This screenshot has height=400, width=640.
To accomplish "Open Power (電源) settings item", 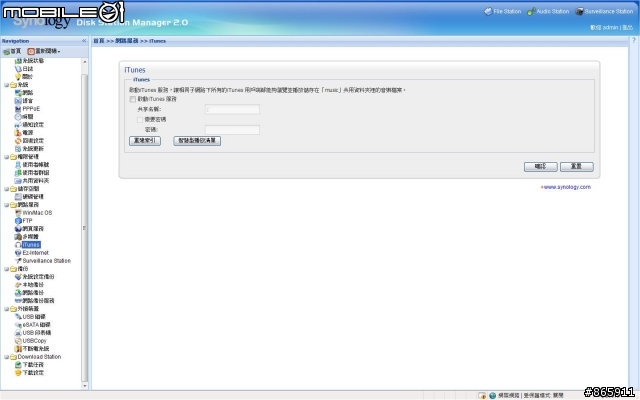I will coord(24,132).
